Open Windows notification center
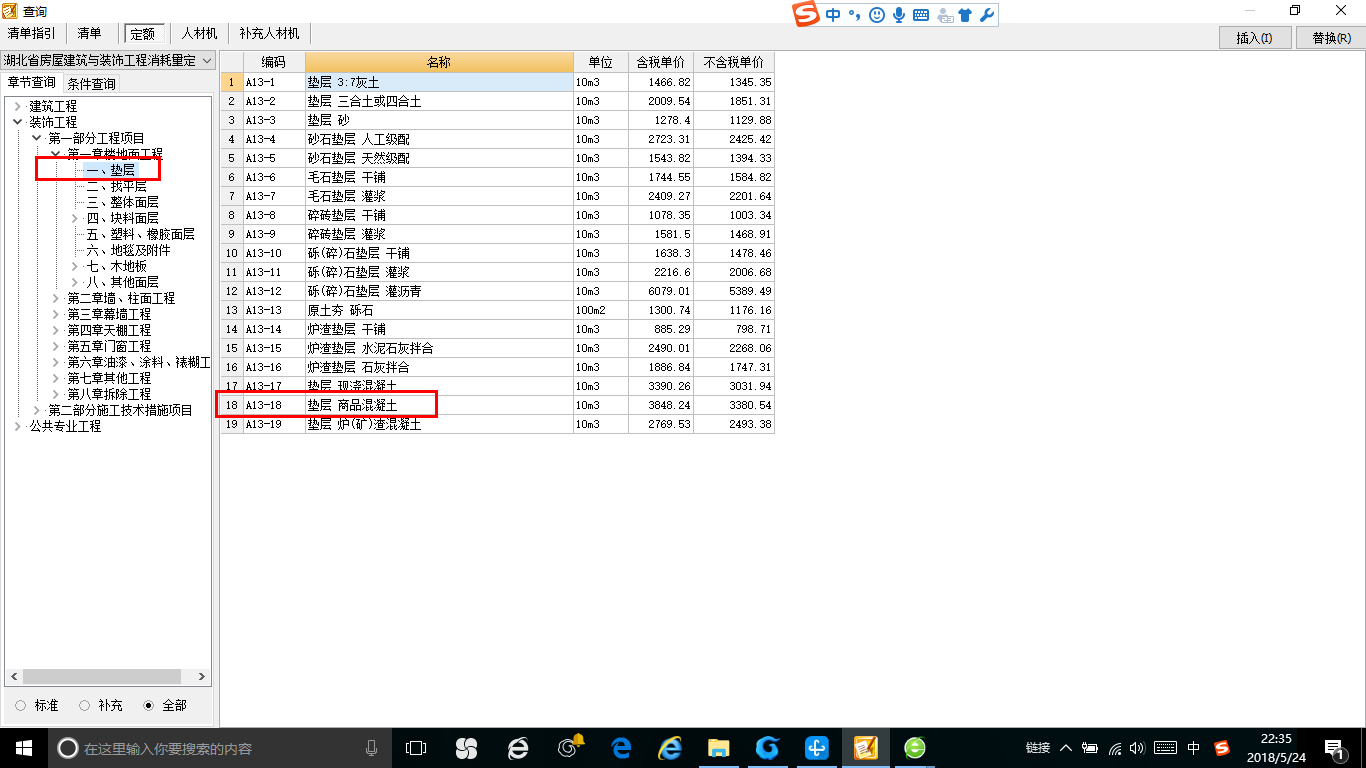This screenshot has height=768, width=1366. (1334, 748)
